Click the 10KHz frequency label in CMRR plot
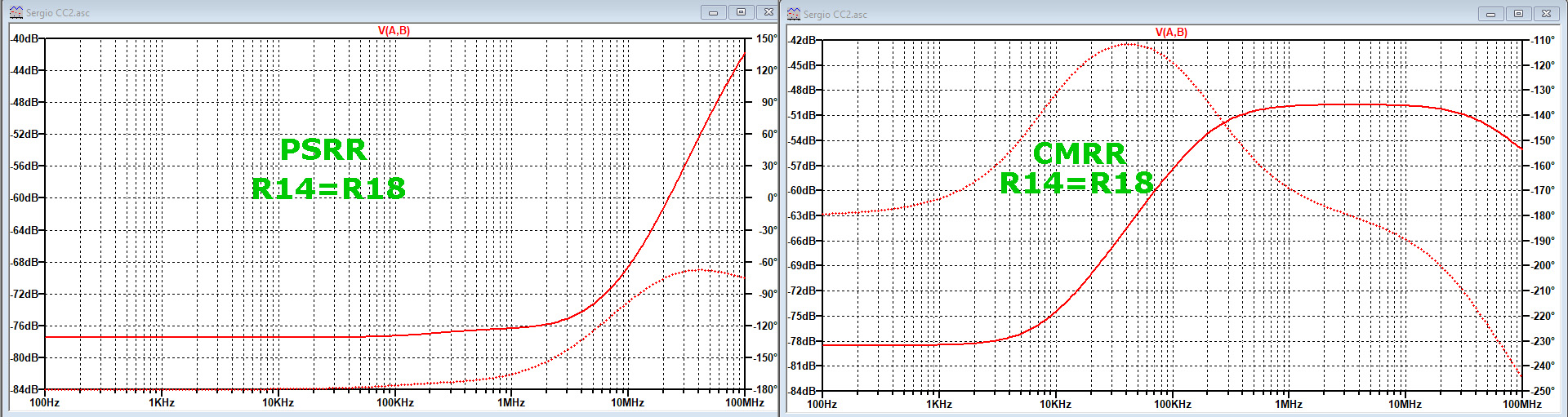1568x417 pixels. tap(1055, 404)
